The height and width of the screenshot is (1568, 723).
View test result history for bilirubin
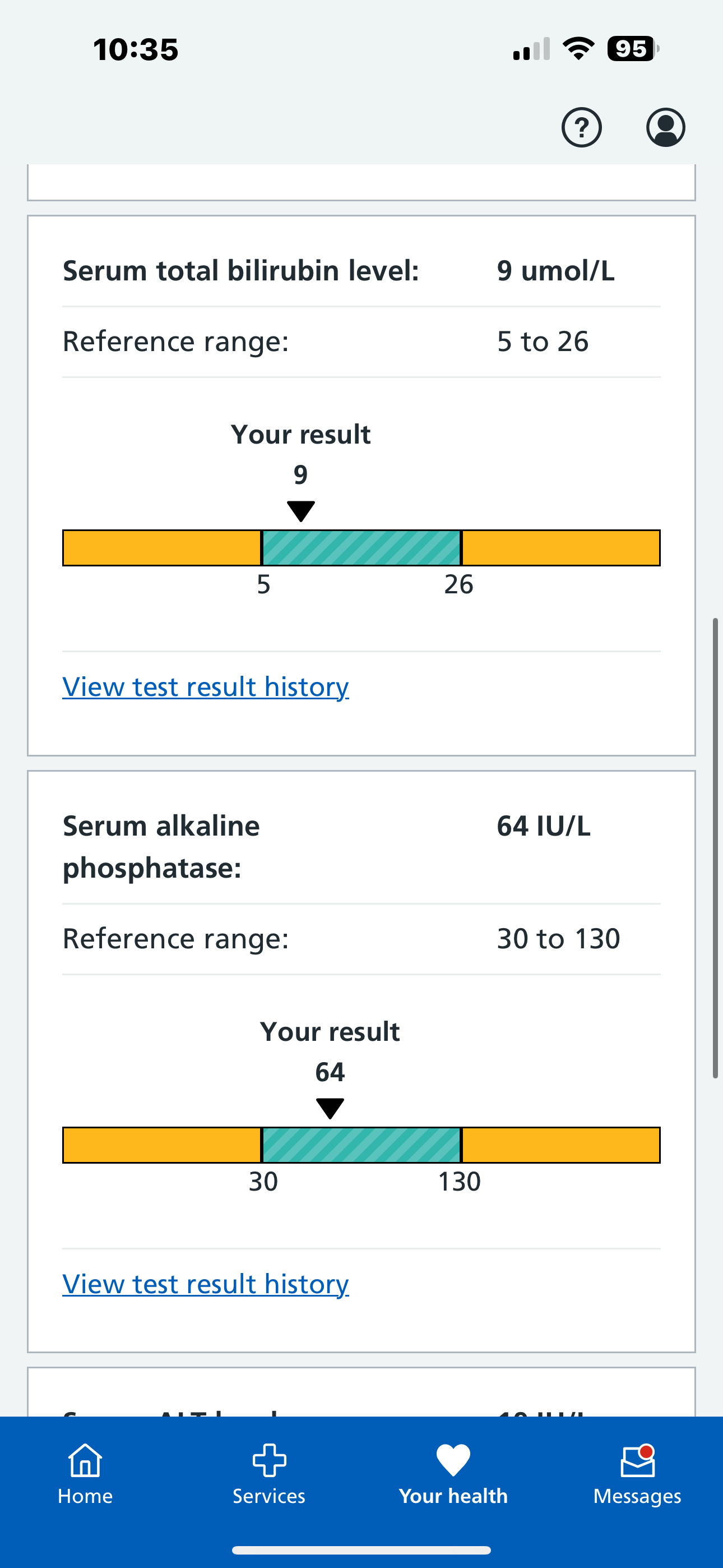pos(206,686)
